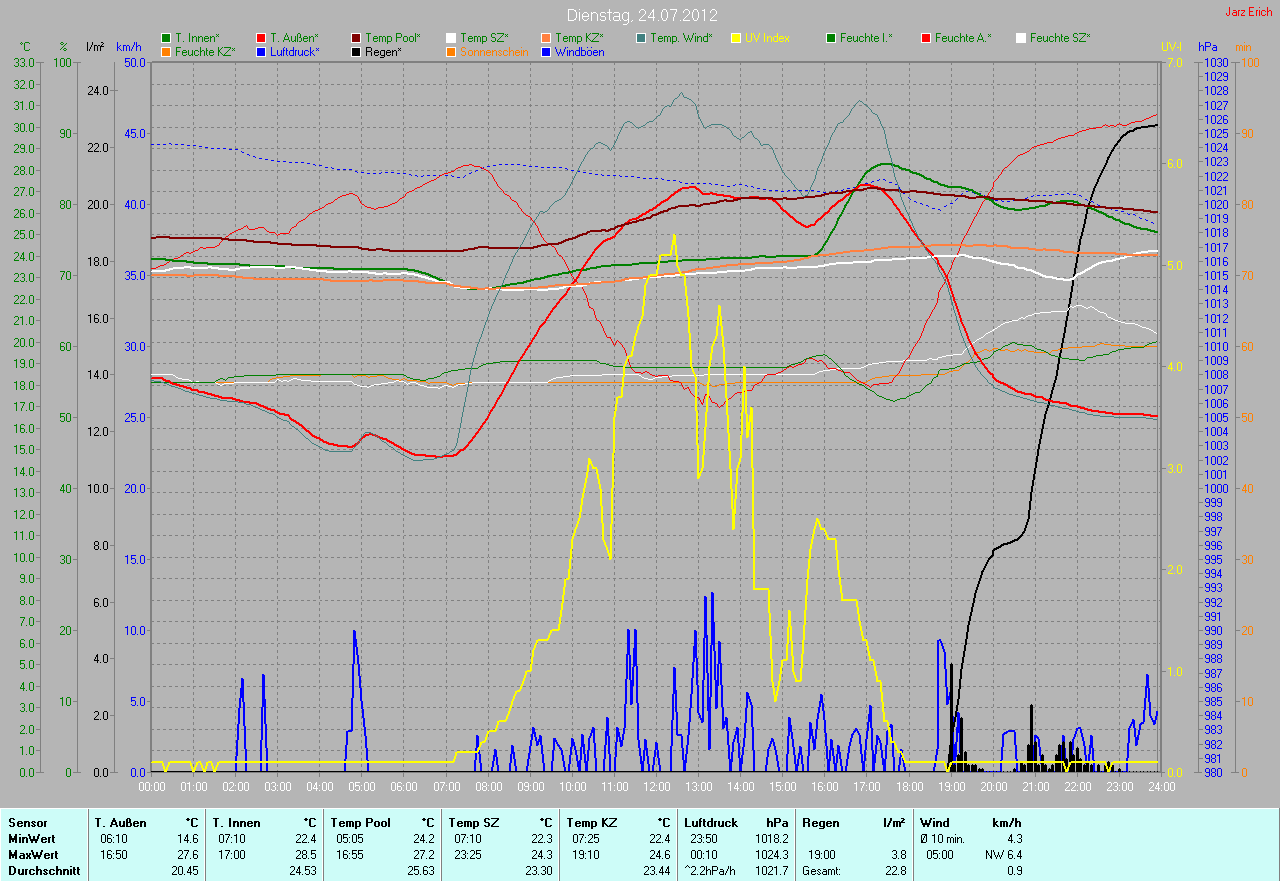Select the Regen column header in table

tap(820, 823)
